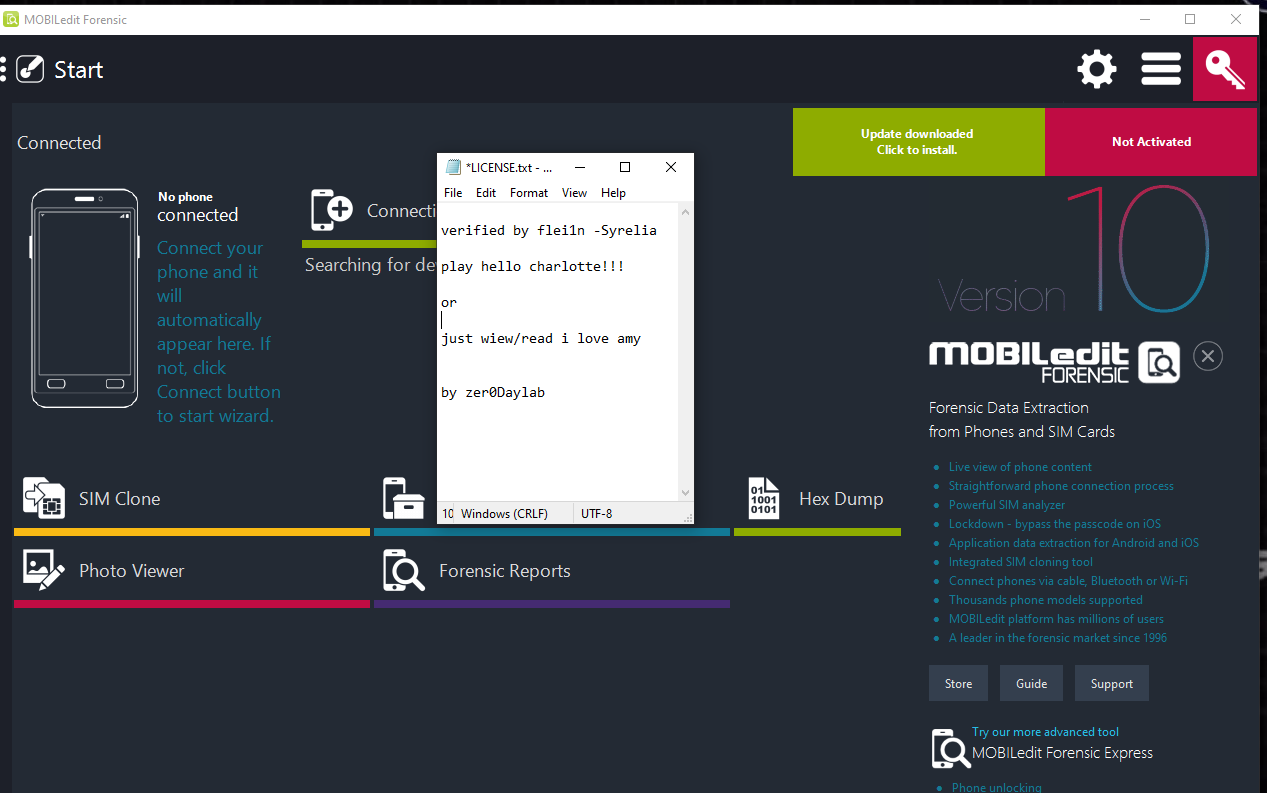Click 'Lockdown - bypass the passcode on iOS'
This screenshot has width=1267, height=793.
pyautogui.click(x=1055, y=524)
